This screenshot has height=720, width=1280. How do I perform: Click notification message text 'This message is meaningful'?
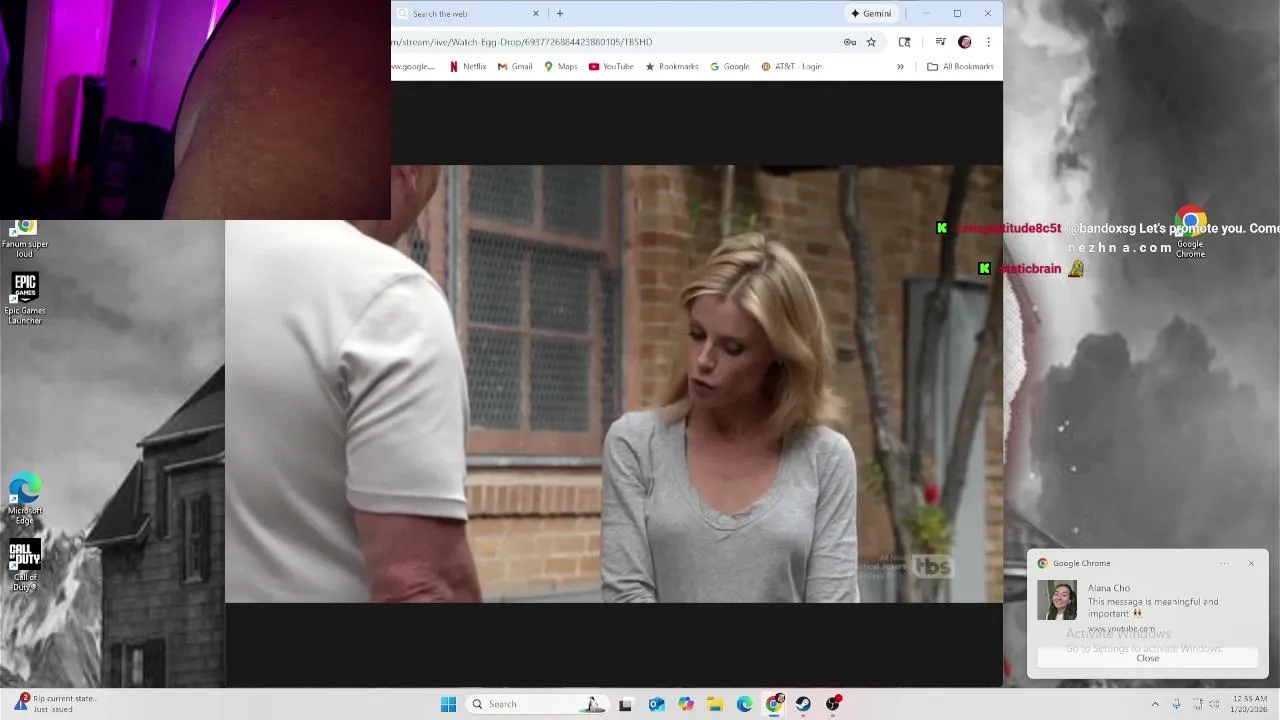(1153, 607)
